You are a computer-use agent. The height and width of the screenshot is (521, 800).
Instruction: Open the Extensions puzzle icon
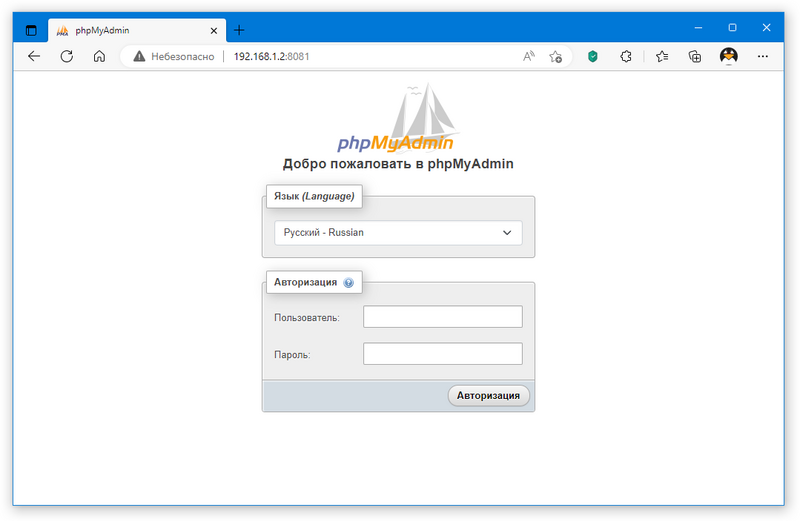tap(626, 56)
